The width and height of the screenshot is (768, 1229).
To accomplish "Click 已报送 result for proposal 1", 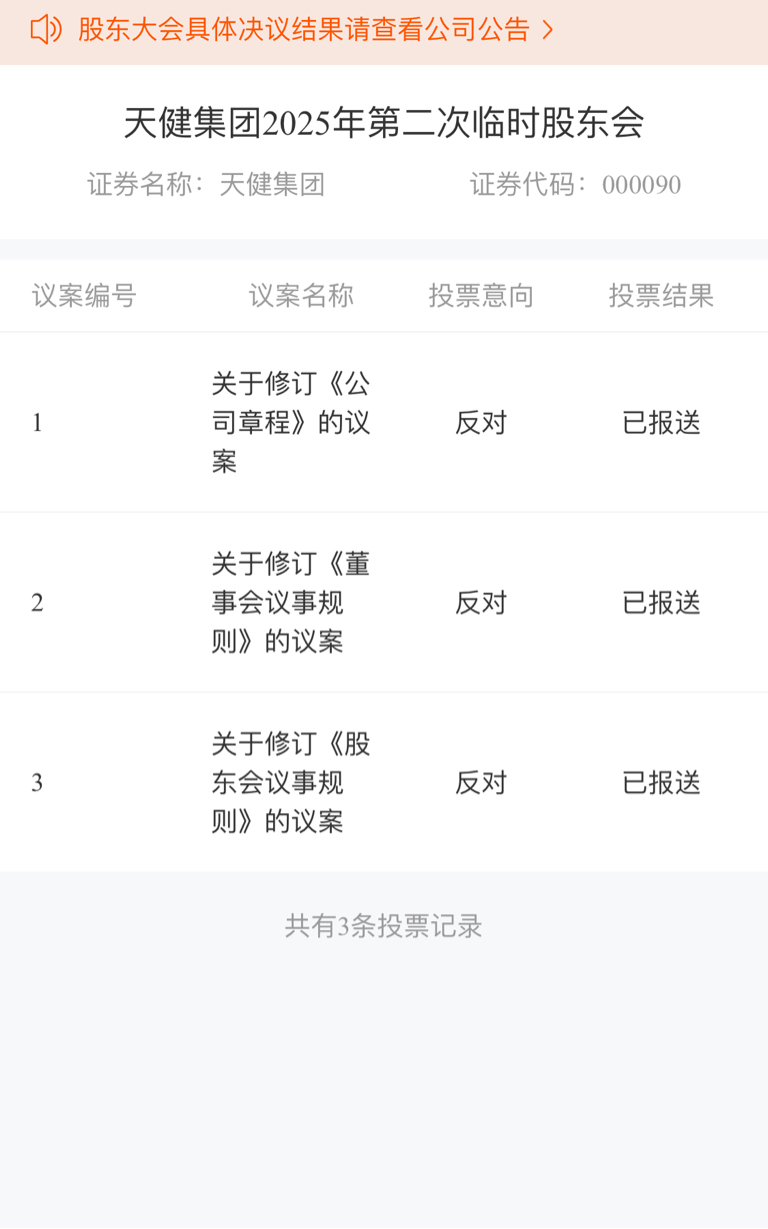I will click(x=661, y=423).
